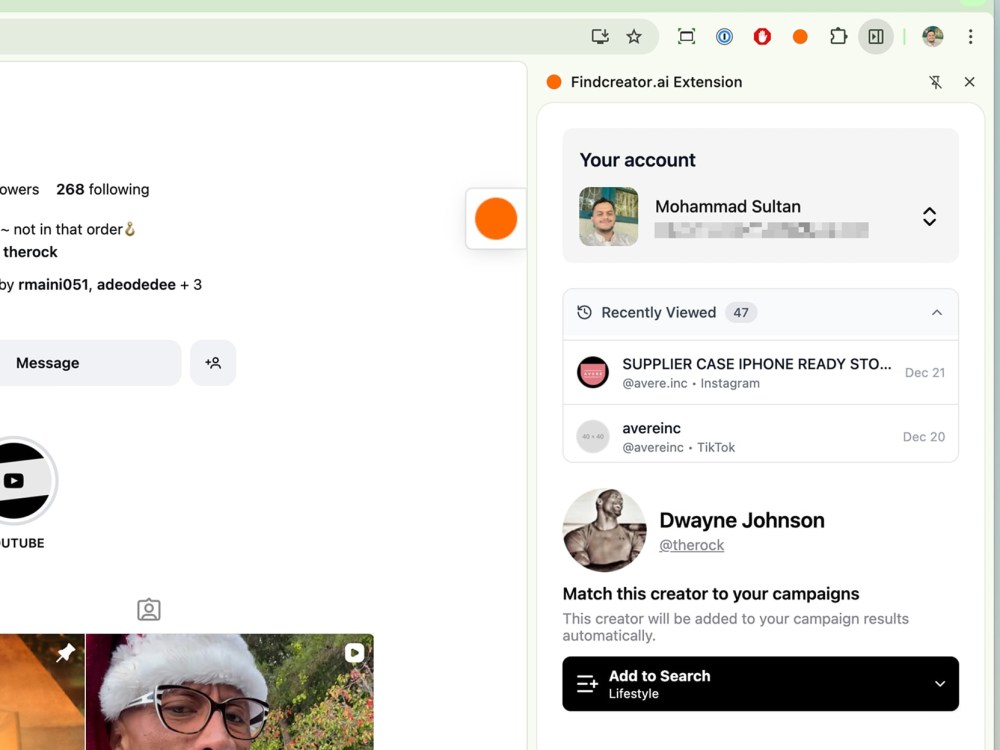Screen dimensions: 1000x750
Task: Click the Recently Viewed history icon
Action: point(584,312)
